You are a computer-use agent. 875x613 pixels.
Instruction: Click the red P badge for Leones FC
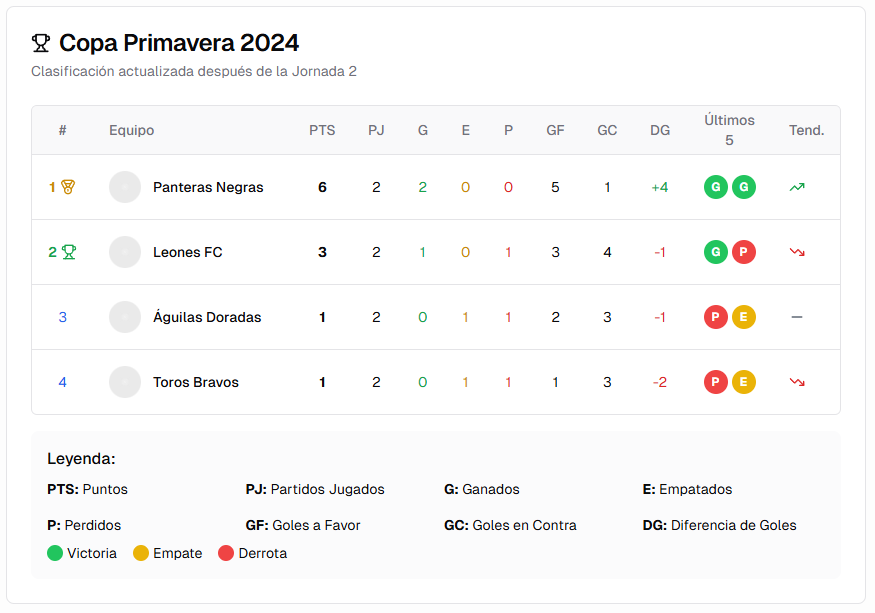tap(743, 252)
